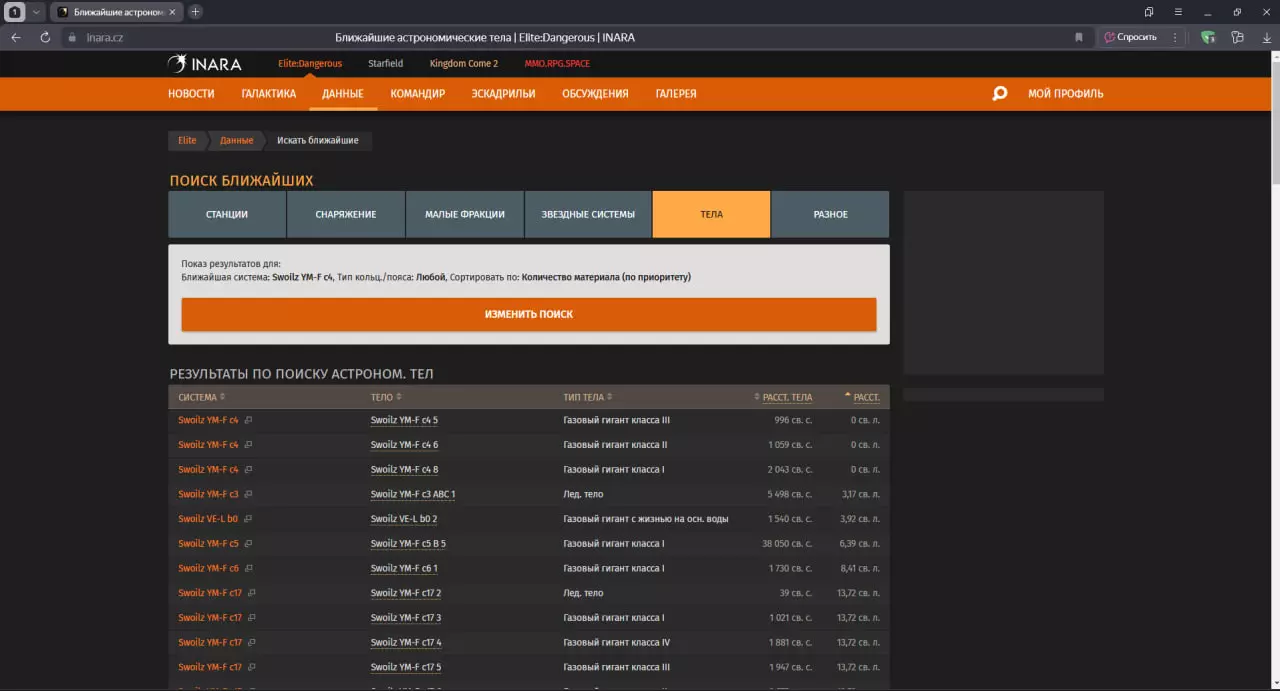Copy system name in Swoilz YM-F c4 6 row
The height and width of the screenshot is (691, 1280).
pos(249,445)
